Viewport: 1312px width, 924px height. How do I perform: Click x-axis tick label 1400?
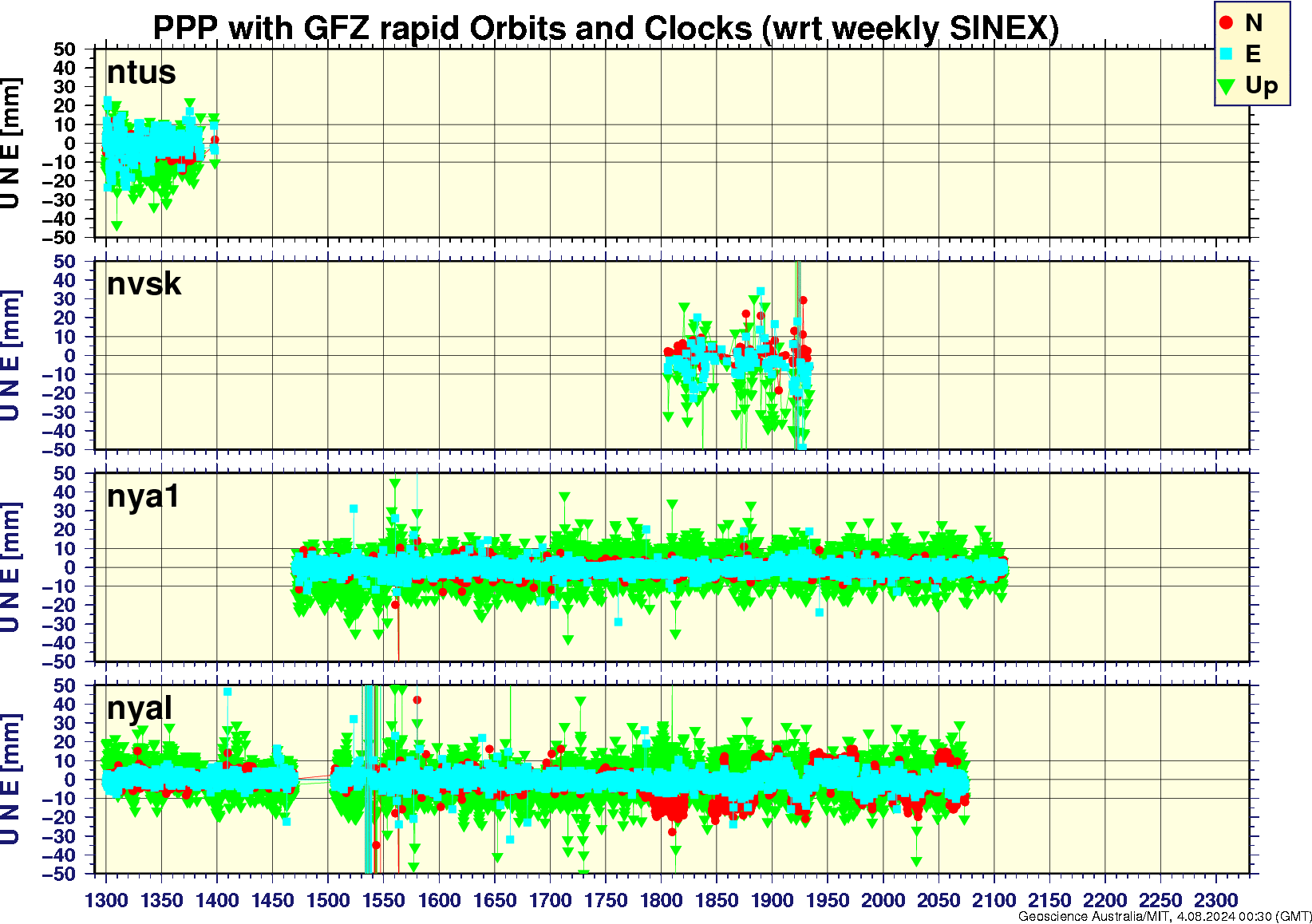coord(217,900)
